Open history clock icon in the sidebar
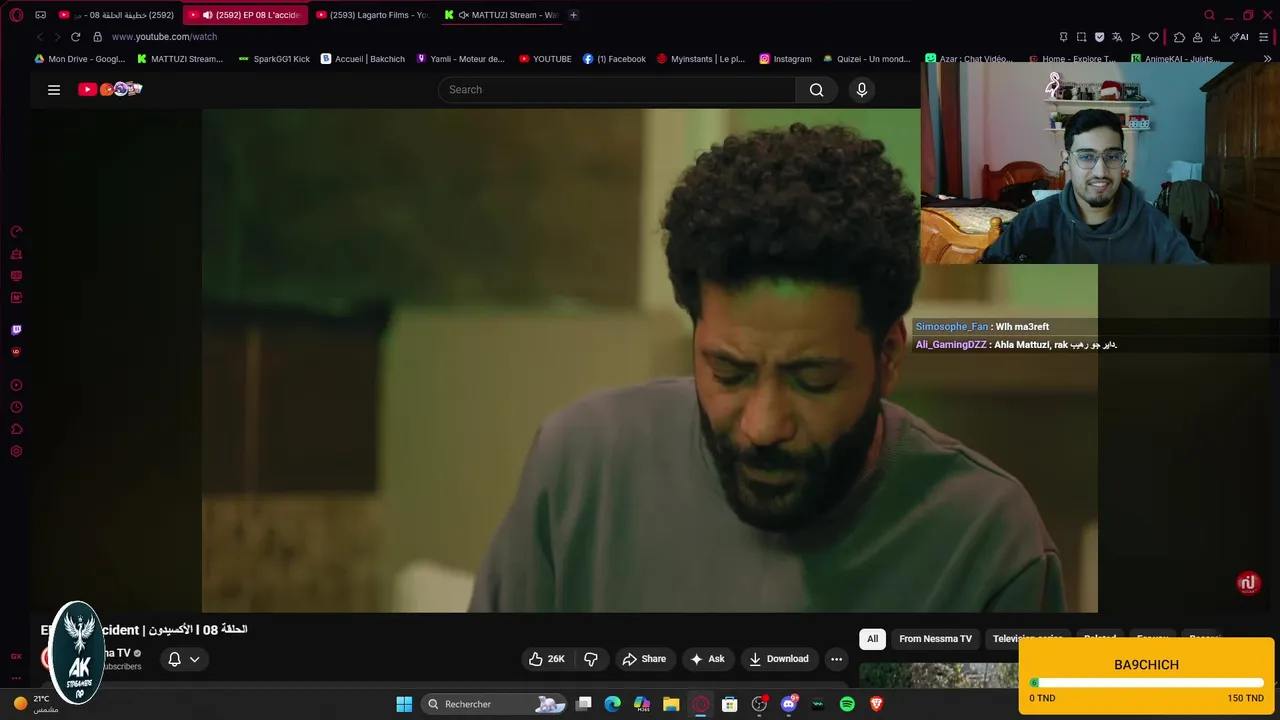1280x720 pixels. tap(16, 408)
